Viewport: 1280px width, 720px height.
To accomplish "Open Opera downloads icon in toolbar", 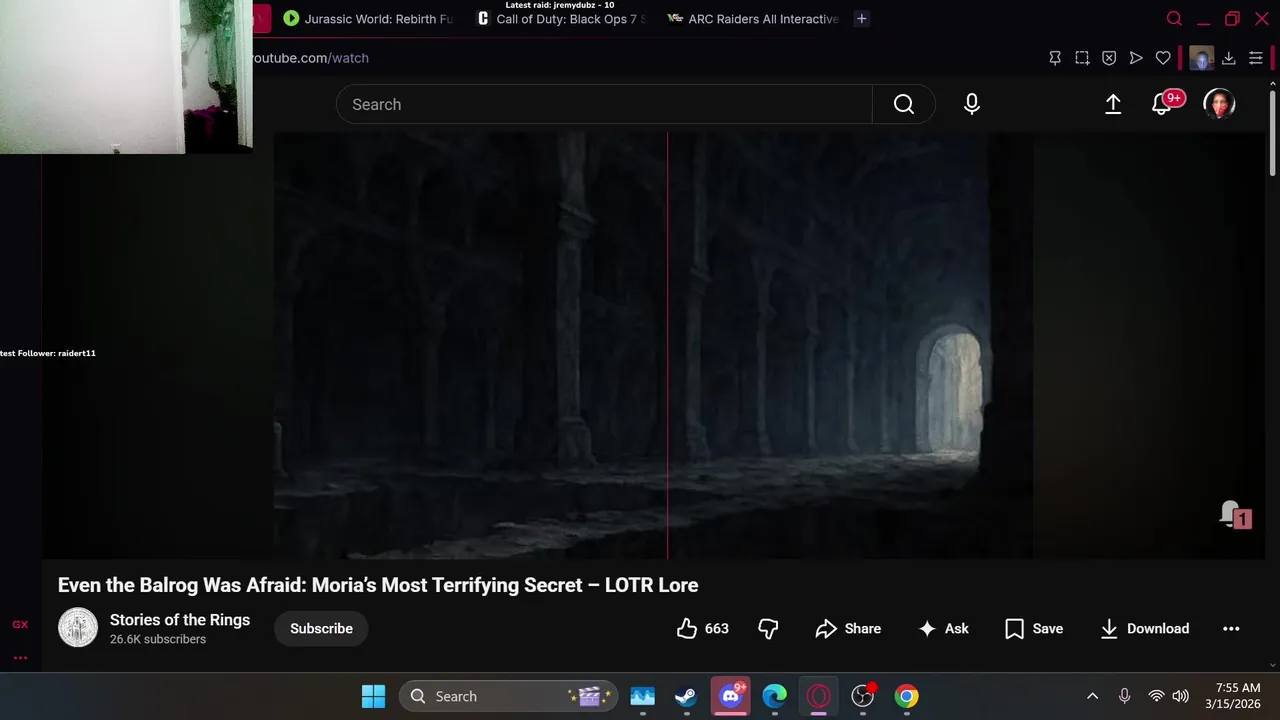I will click(x=1229, y=58).
